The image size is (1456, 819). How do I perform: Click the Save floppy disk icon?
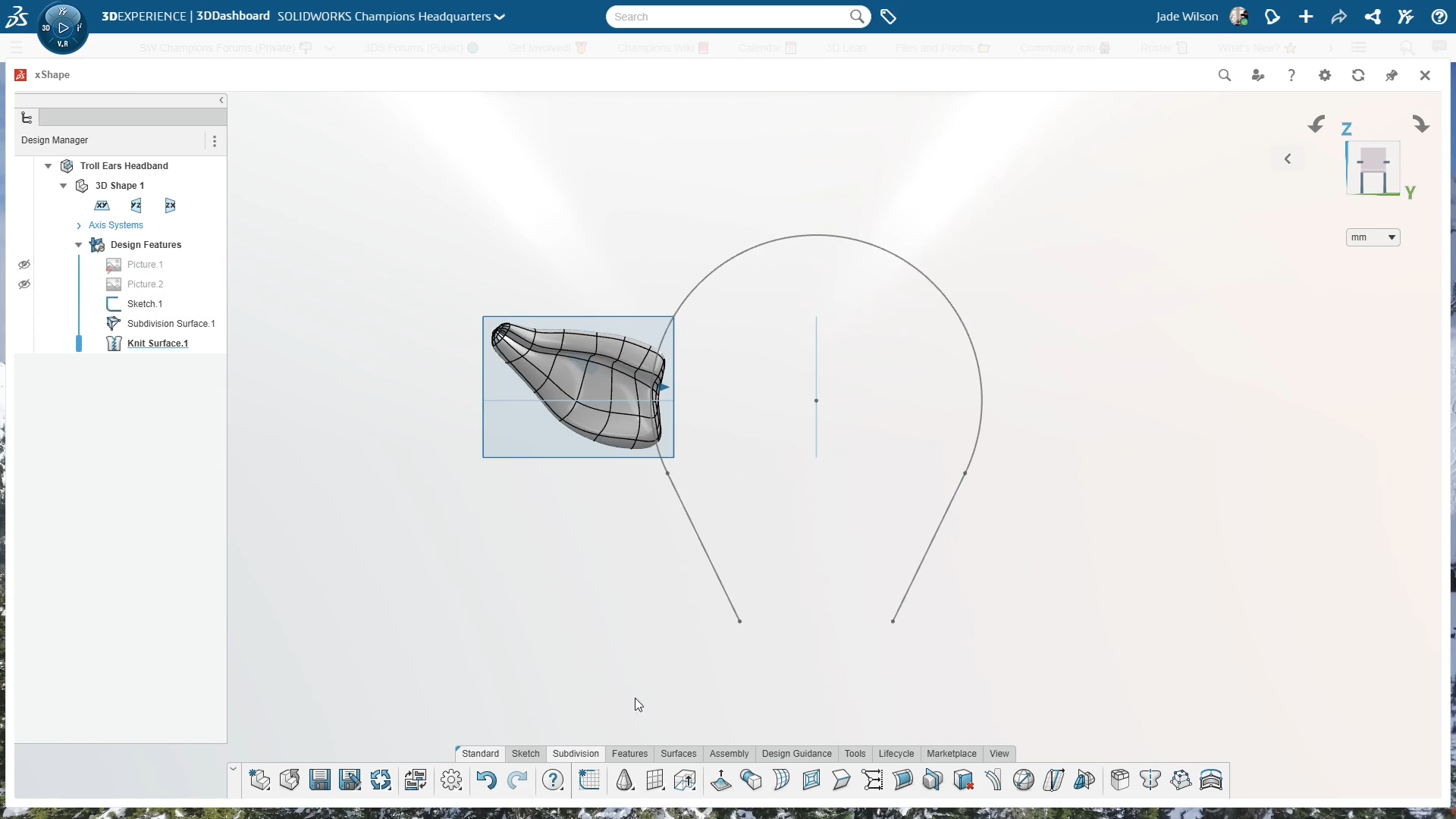click(x=319, y=780)
